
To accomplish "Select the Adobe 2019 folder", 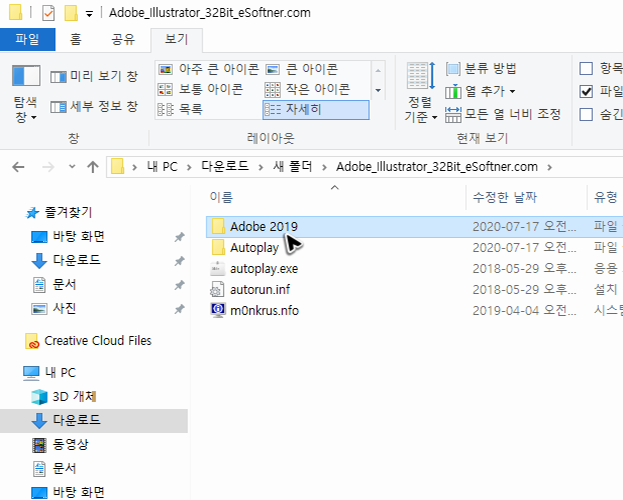I will [264, 227].
